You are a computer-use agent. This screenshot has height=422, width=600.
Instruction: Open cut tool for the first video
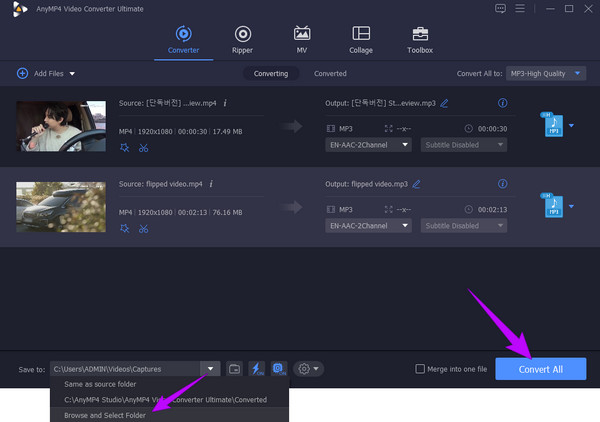143,148
